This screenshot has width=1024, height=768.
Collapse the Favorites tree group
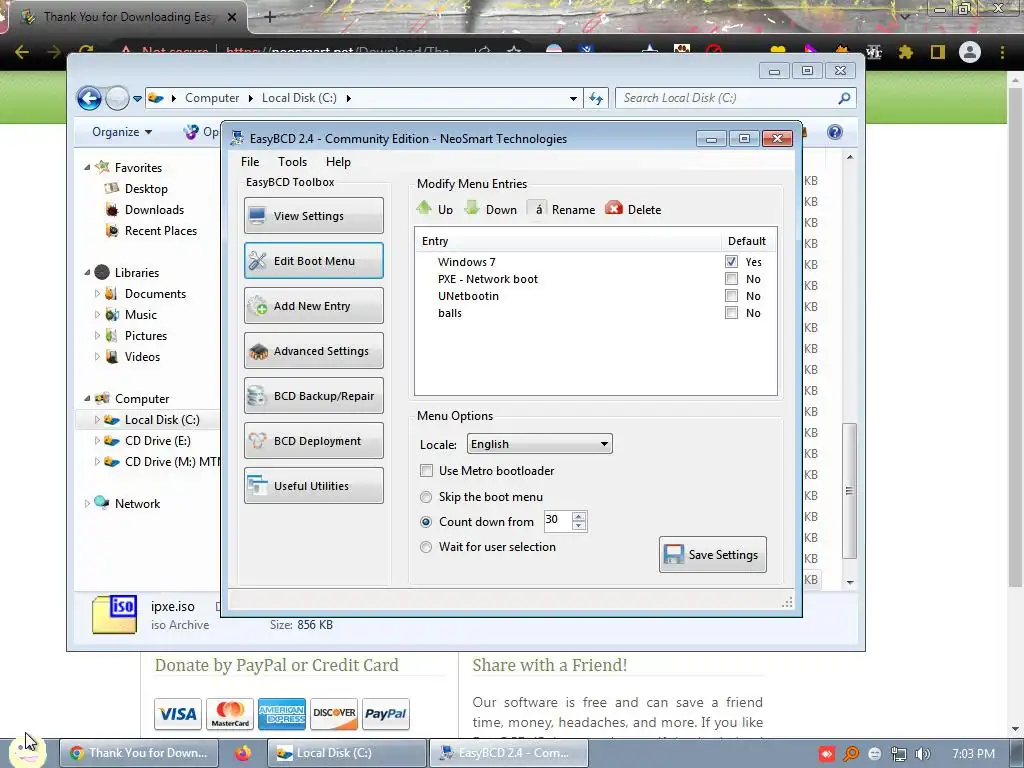[87, 167]
